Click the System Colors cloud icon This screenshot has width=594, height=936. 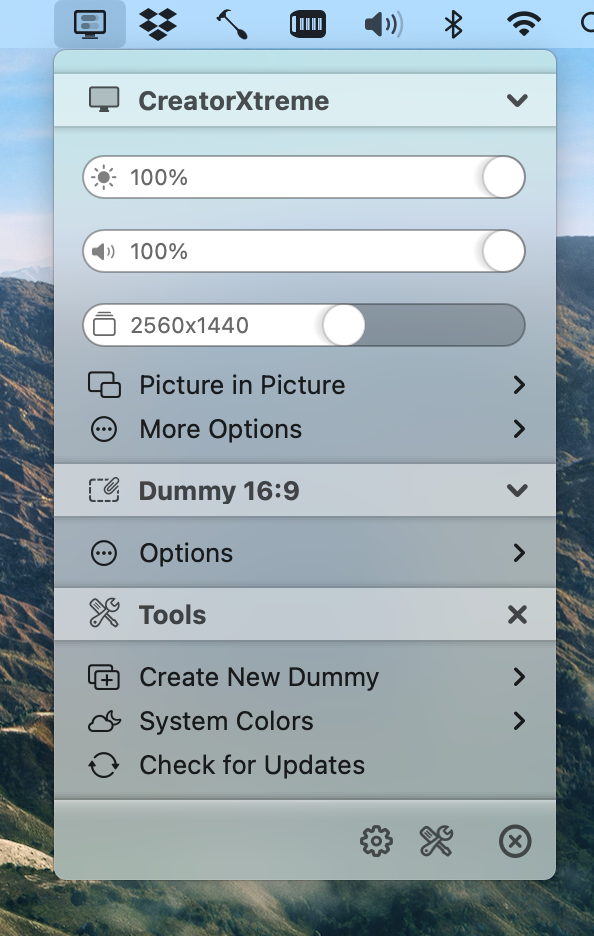coord(106,721)
